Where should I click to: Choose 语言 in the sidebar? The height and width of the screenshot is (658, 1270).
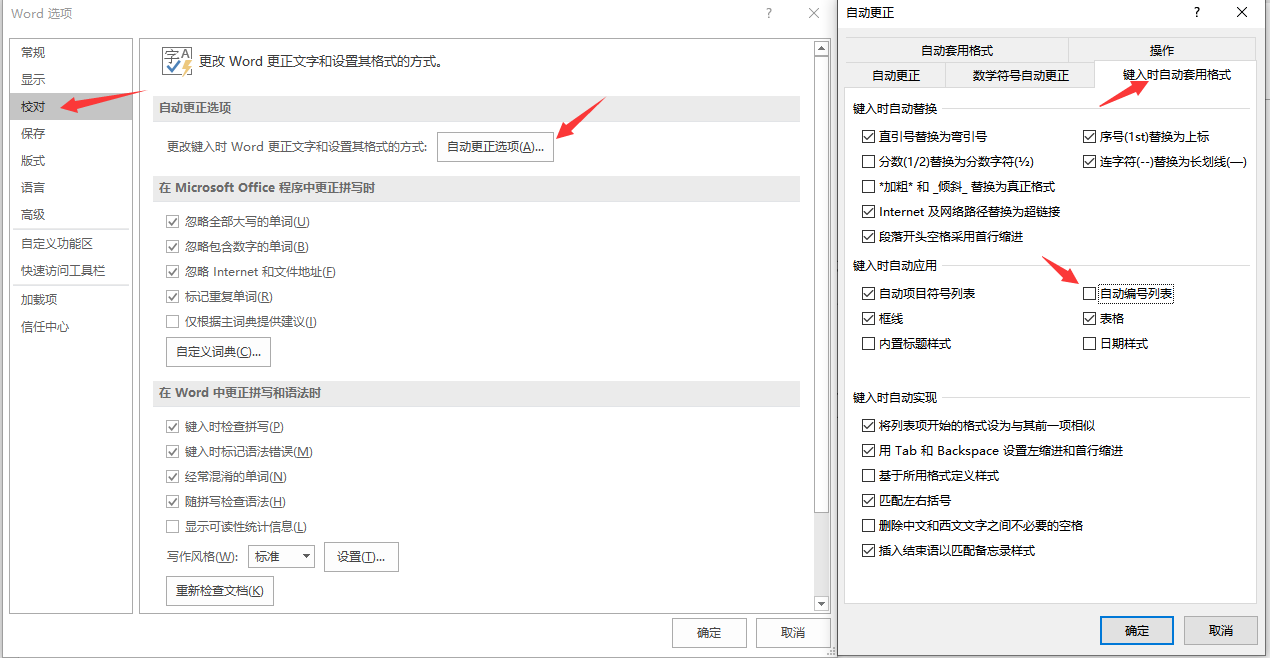pyautogui.click(x=70, y=187)
